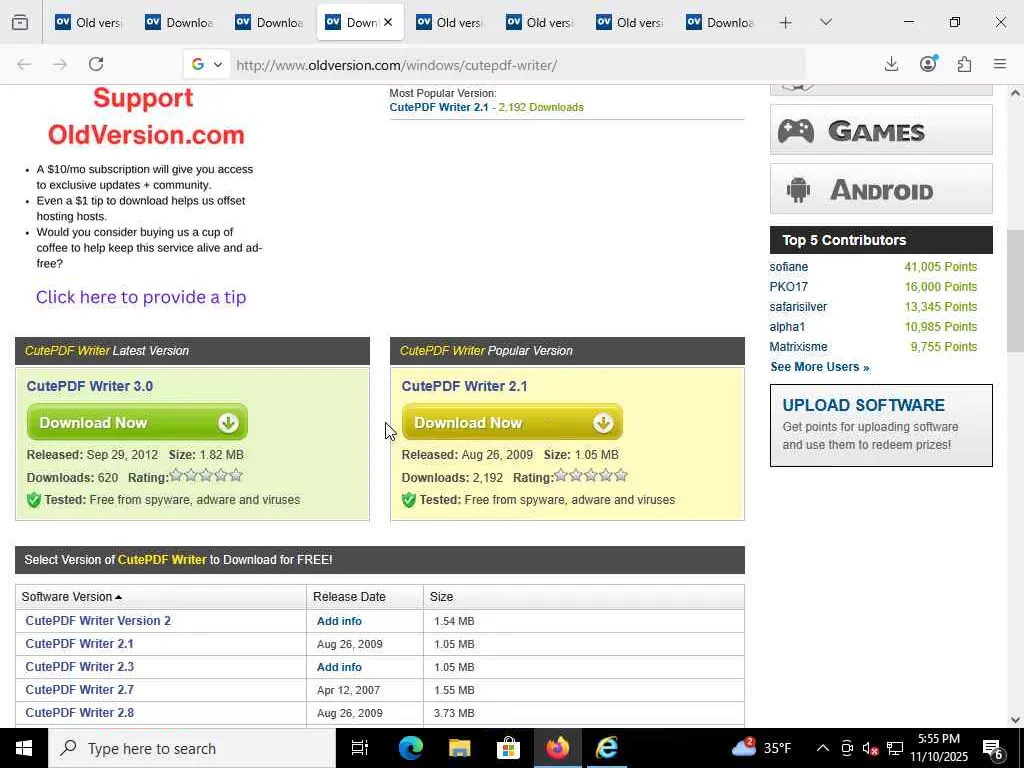The image size is (1024, 768).
Task: Close the active Downloads tab
Action: [388, 22]
